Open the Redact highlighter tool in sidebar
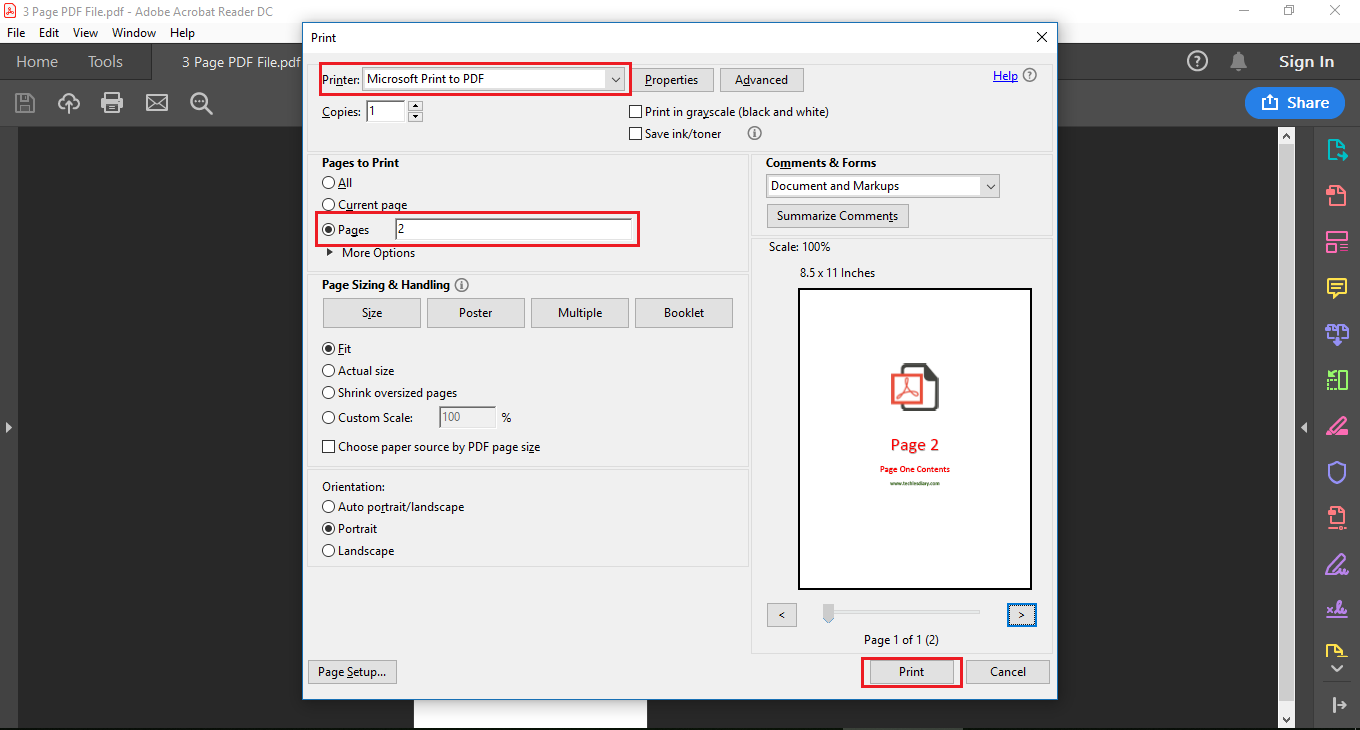This screenshot has width=1360, height=730. [x=1337, y=426]
